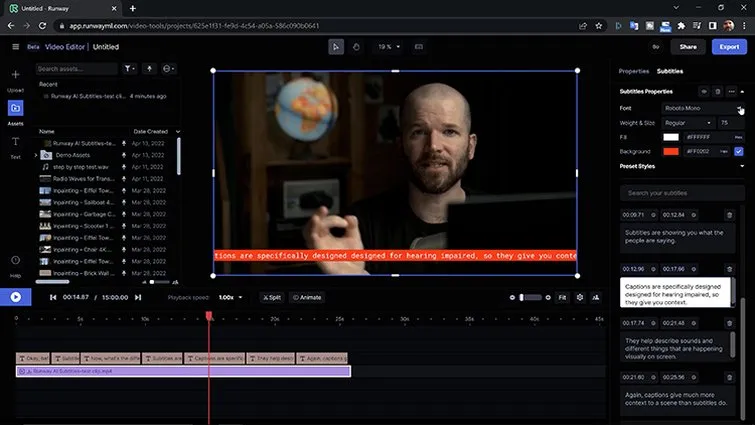
Task: Select the hand pan tool
Action: tap(358, 46)
